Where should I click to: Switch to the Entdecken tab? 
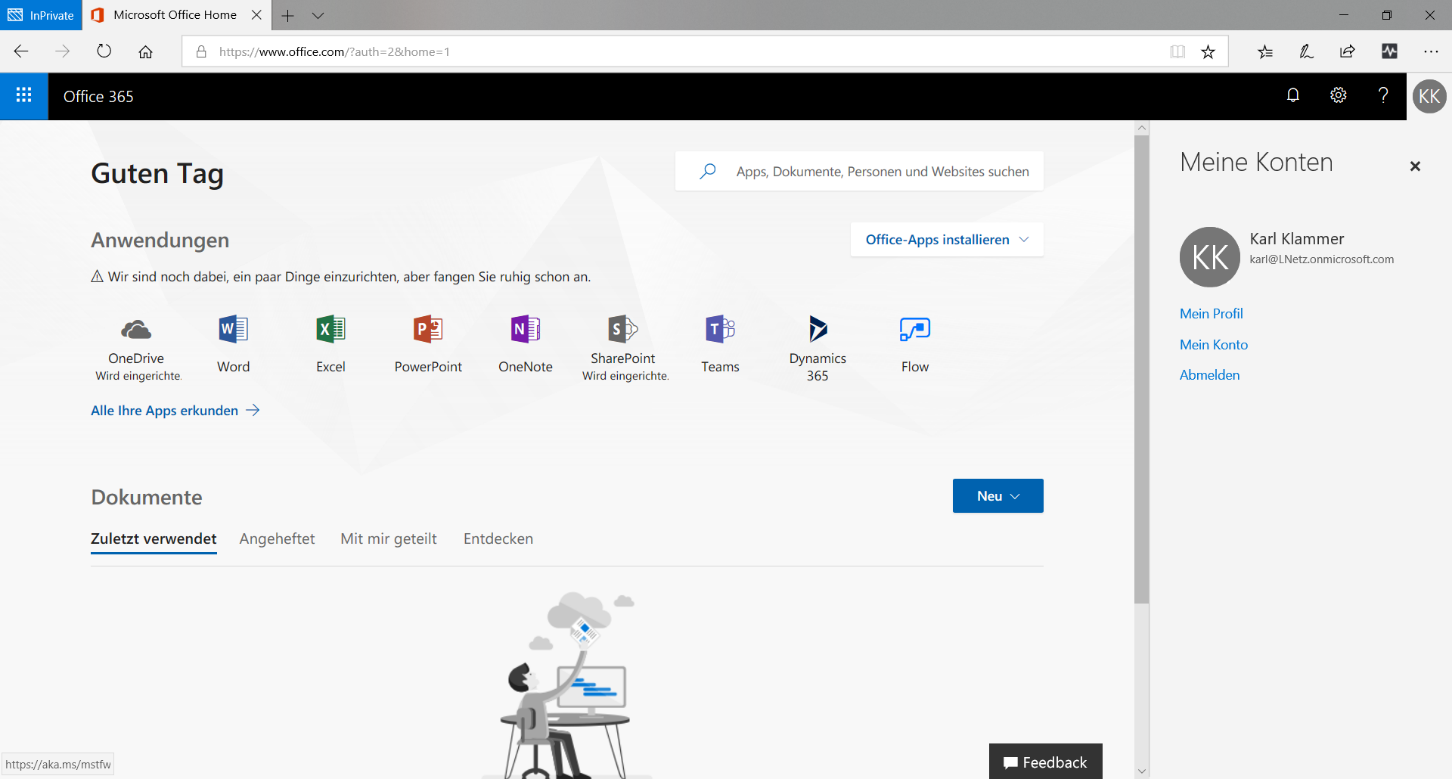(498, 539)
